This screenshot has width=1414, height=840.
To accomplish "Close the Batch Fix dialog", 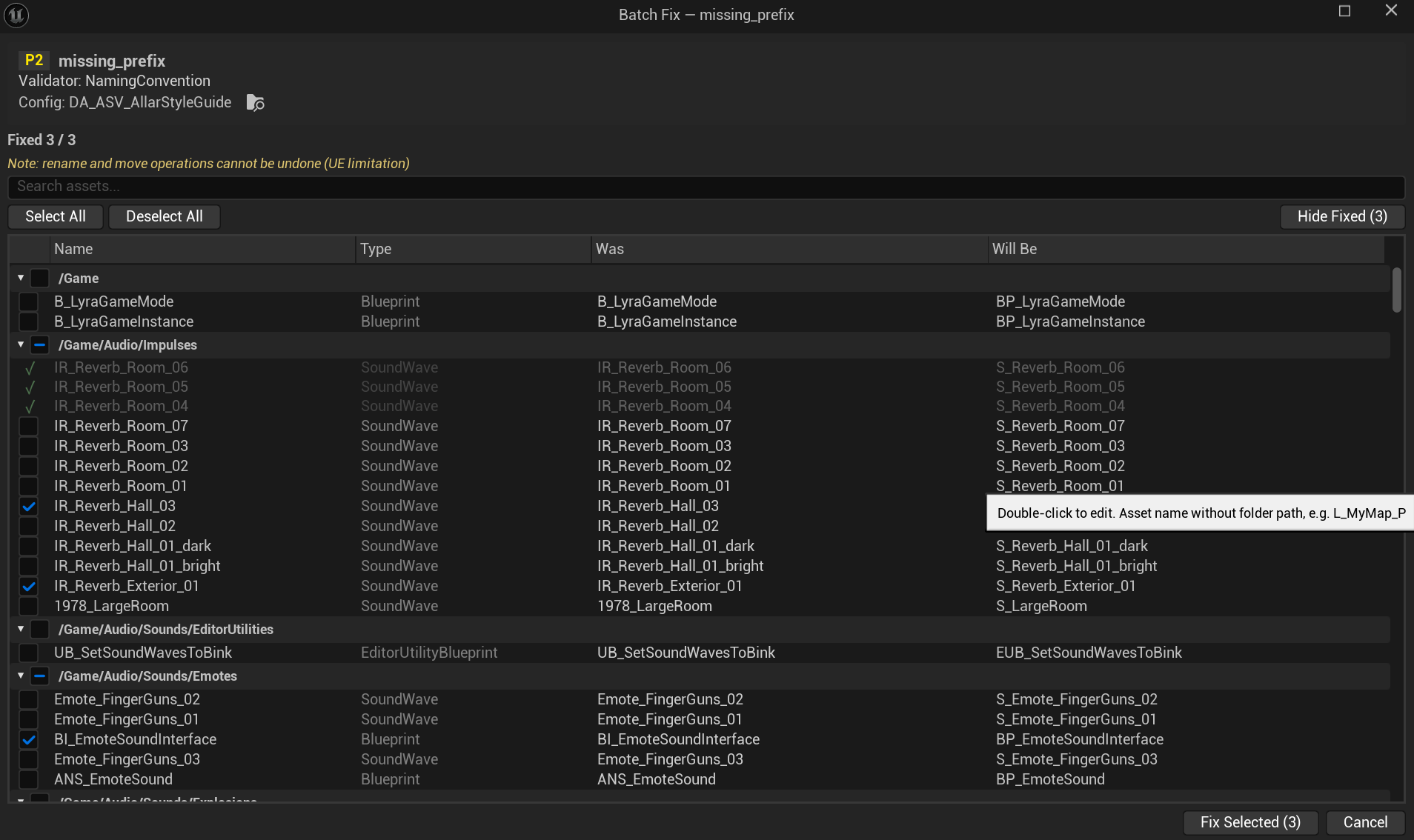I will 1391,10.
